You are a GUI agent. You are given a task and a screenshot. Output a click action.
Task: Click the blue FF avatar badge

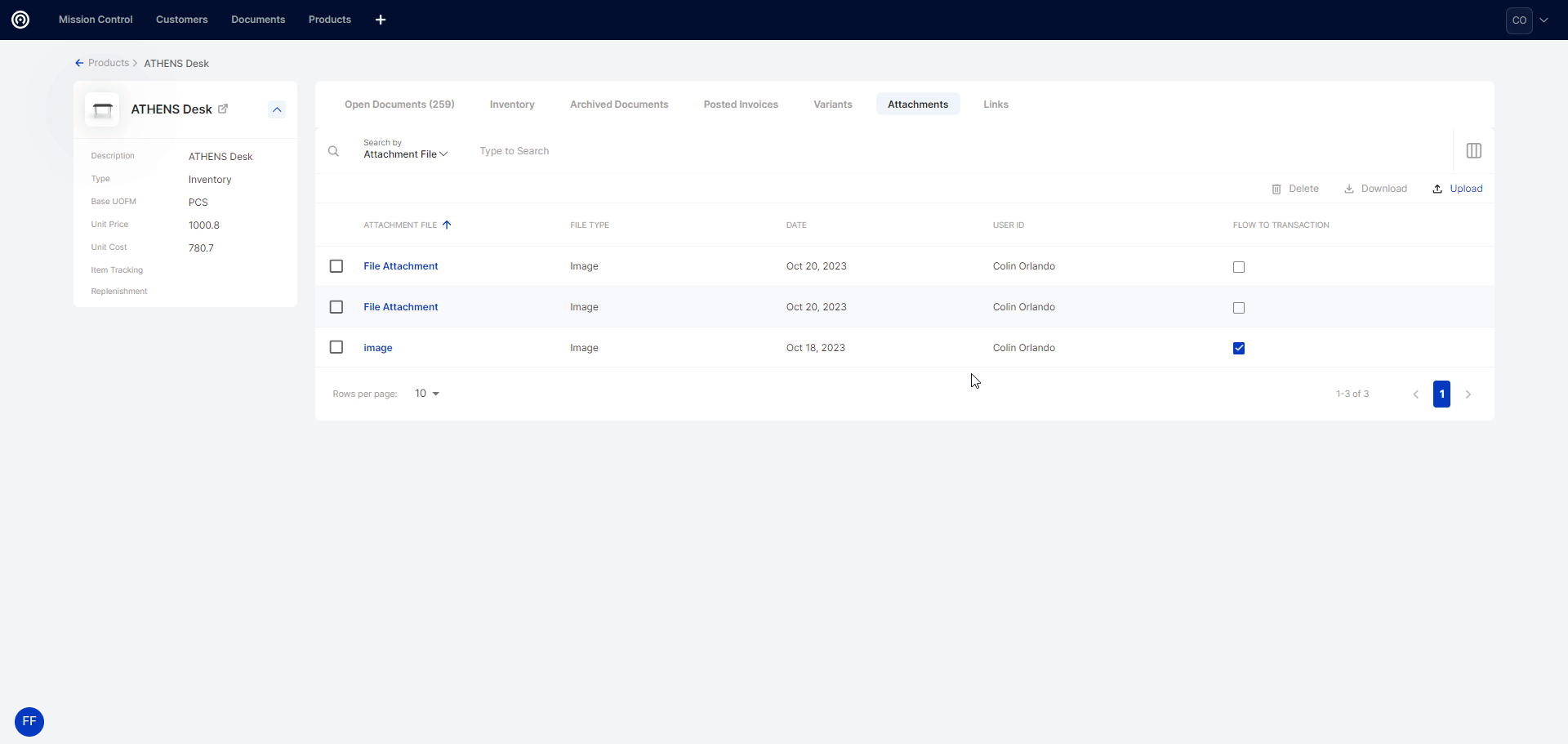[29, 721]
